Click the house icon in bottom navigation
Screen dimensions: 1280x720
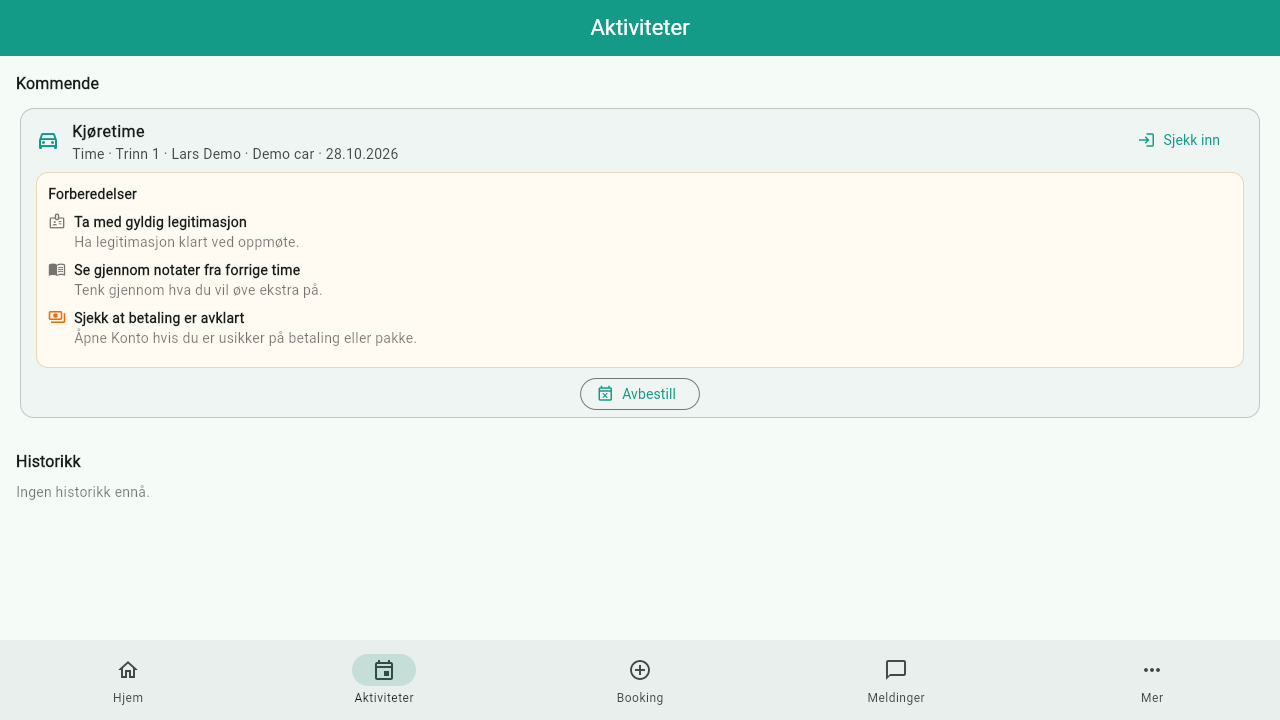(128, 670)
